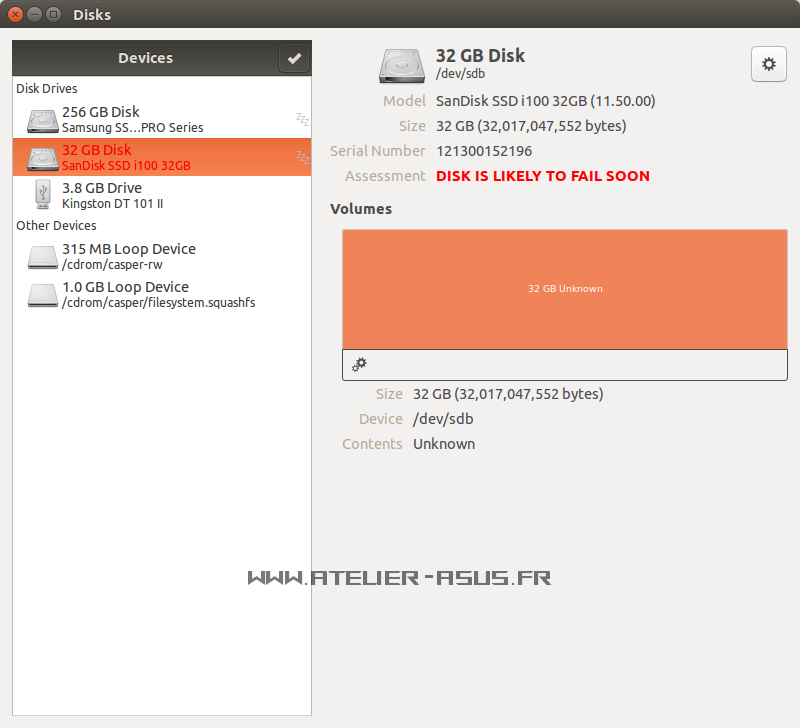Click standby zzz icon beside Samsung disk
The height and width of the screenshot is (728, 800).
coord(302,120)
